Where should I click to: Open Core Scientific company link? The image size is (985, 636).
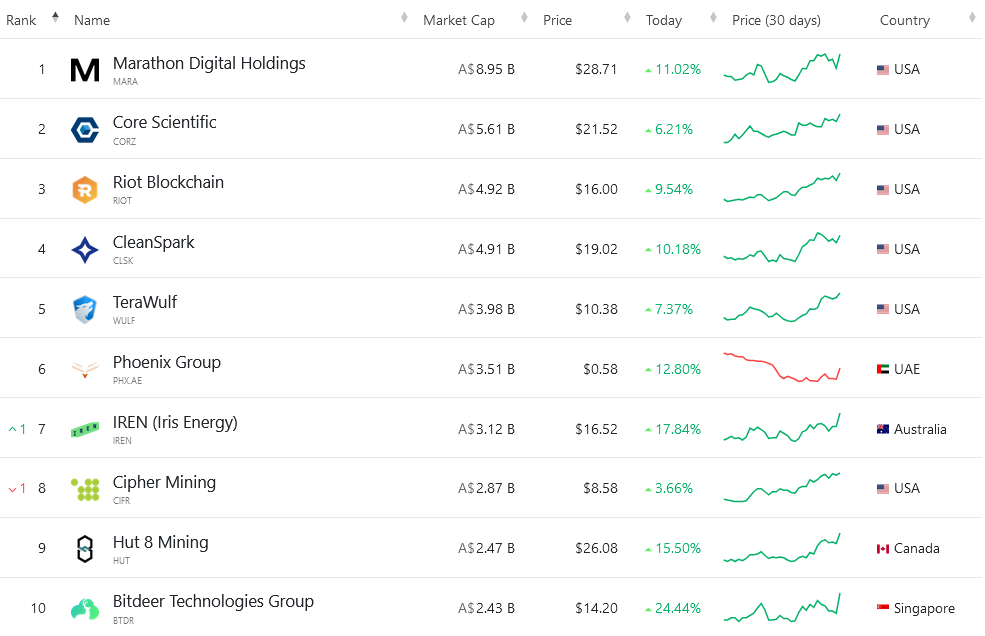165,123
